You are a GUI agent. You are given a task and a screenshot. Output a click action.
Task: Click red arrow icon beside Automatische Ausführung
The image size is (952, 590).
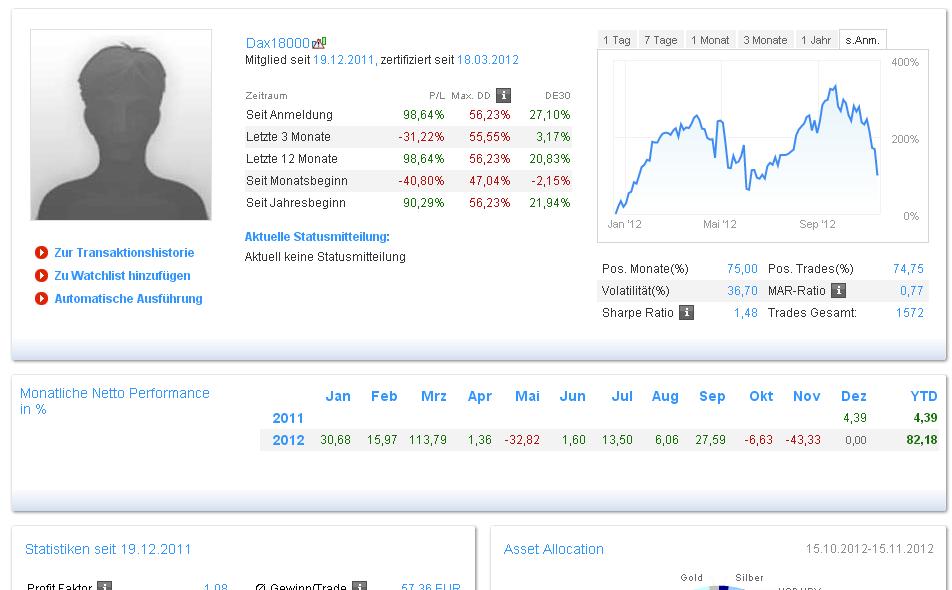pos(41,299)
